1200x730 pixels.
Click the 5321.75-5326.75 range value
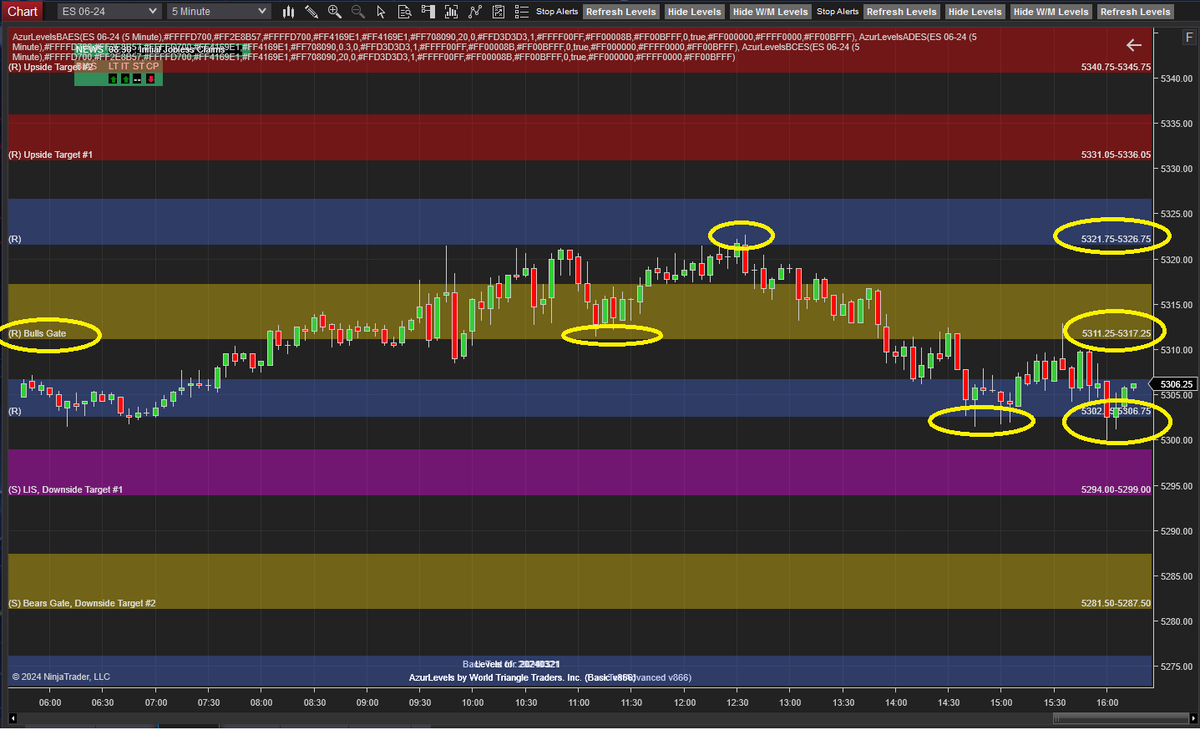[x=1116, y=239]
